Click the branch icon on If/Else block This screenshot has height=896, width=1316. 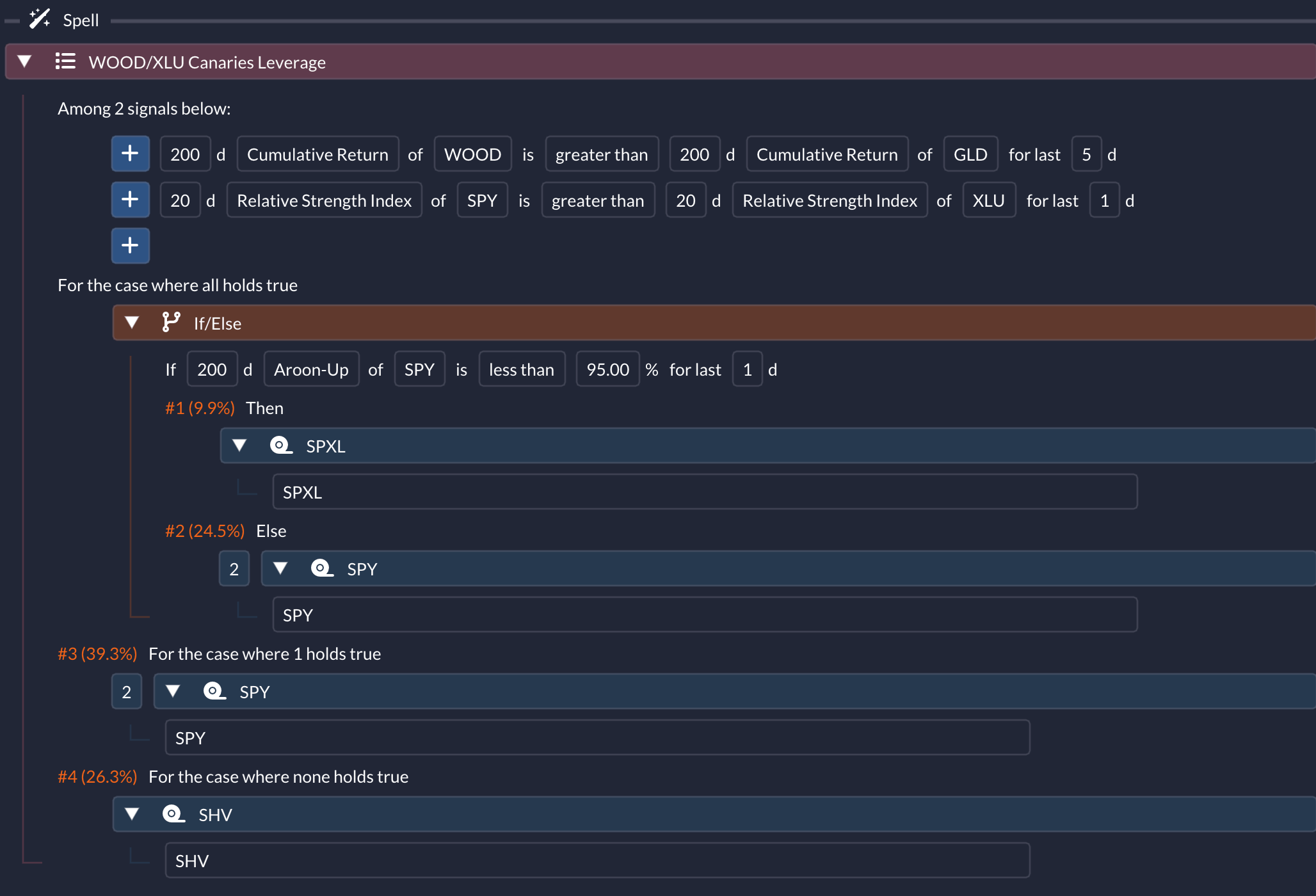tap(171, 323)
